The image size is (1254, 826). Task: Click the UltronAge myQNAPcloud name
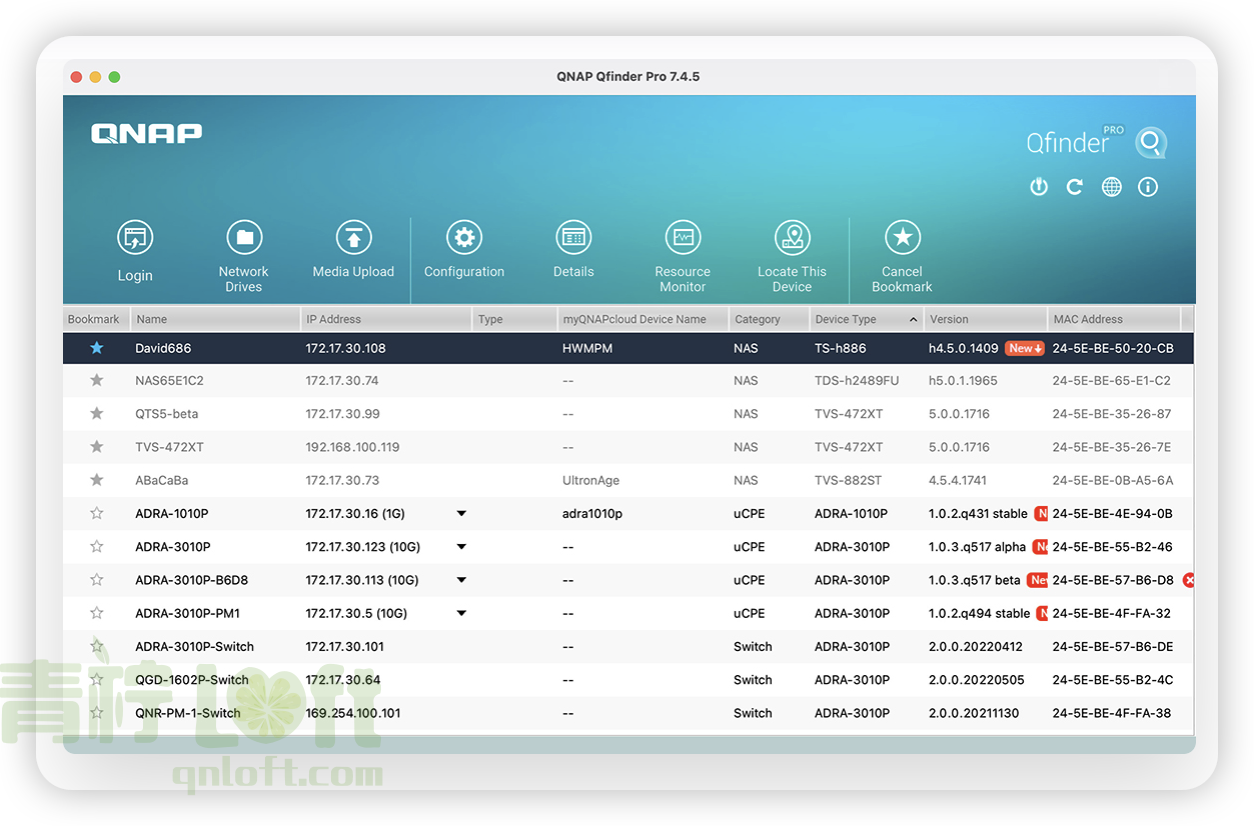click(591, 480)
